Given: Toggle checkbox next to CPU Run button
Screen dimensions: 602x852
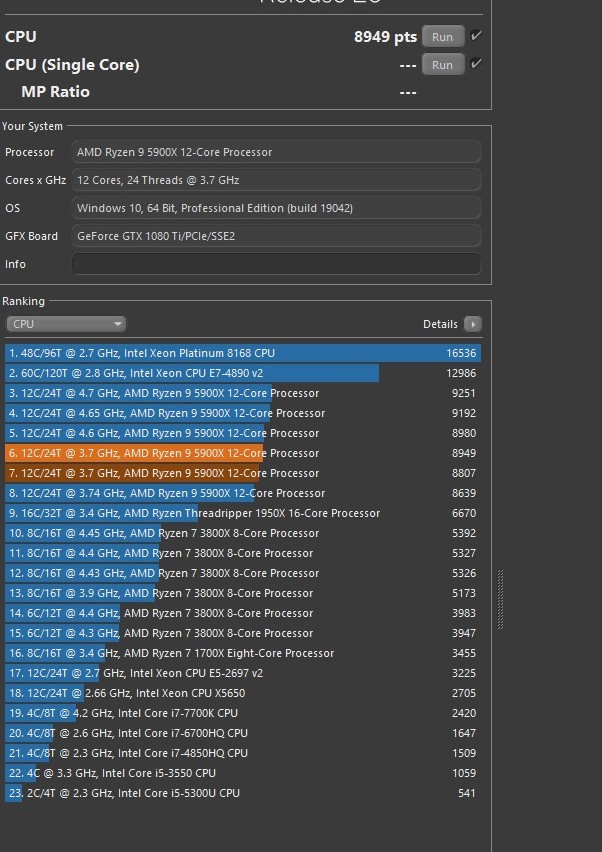Looking at the screenshot, I should pyautogui.click(x=476, y=36).
